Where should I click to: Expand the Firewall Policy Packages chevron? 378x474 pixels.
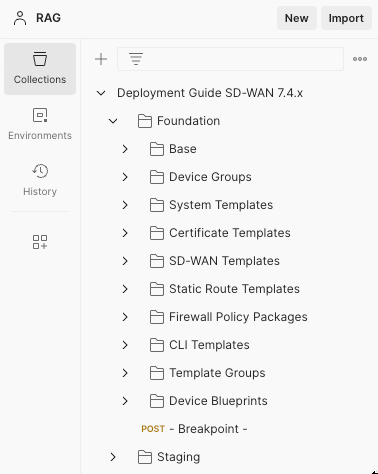point(125,317)
